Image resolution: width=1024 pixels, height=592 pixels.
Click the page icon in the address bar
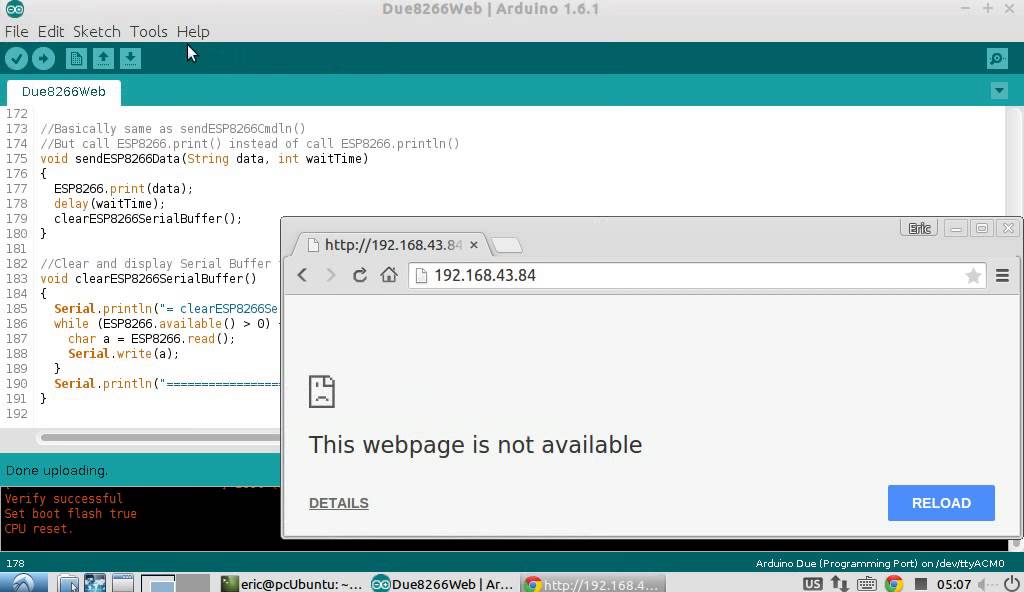[421, 276]
